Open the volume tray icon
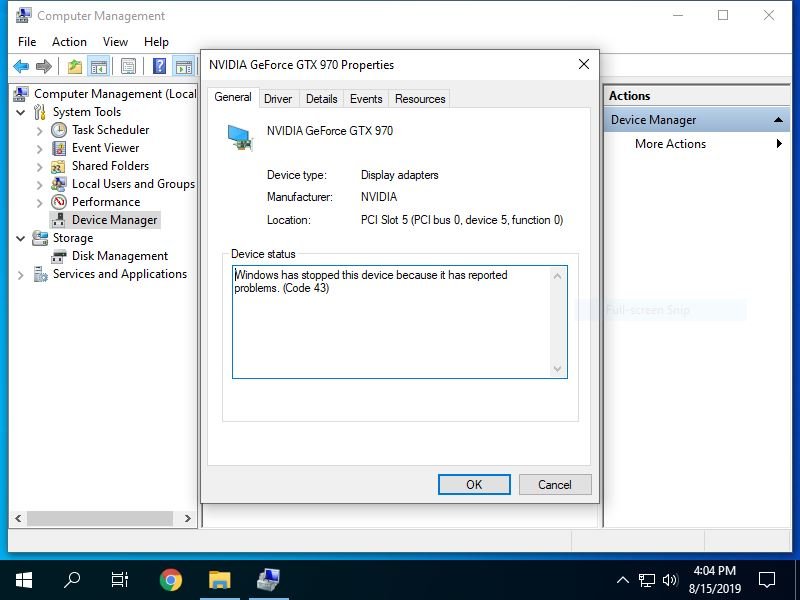800x600 pixels. click(670, 580)
